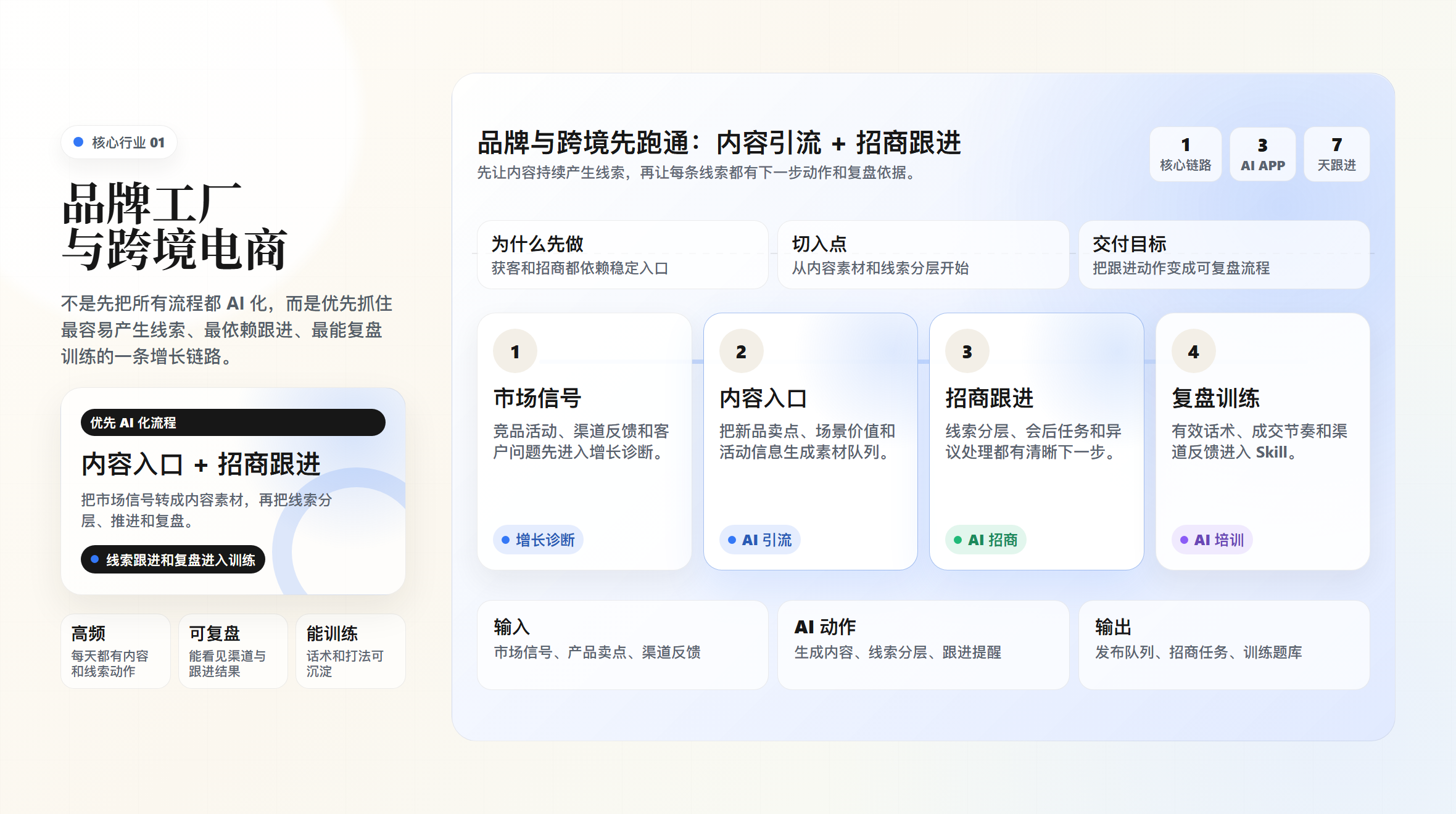Click the 内容入口 + 招商跟进 card title

click(201, 464)
